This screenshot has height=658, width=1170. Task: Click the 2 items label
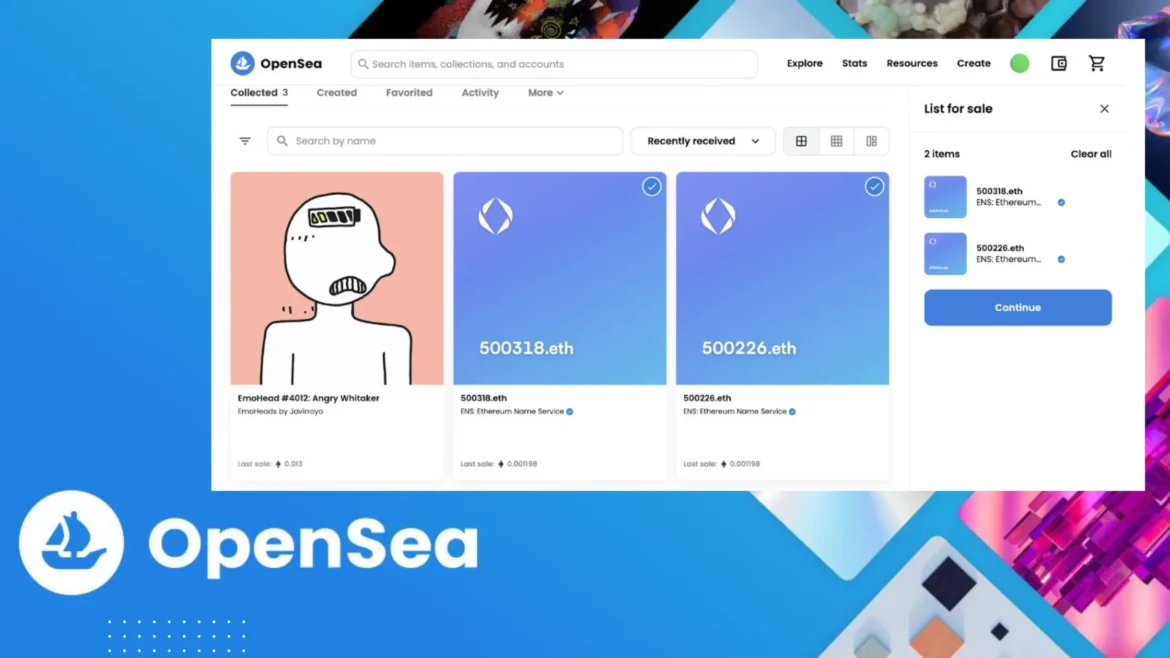click(942, 154)
